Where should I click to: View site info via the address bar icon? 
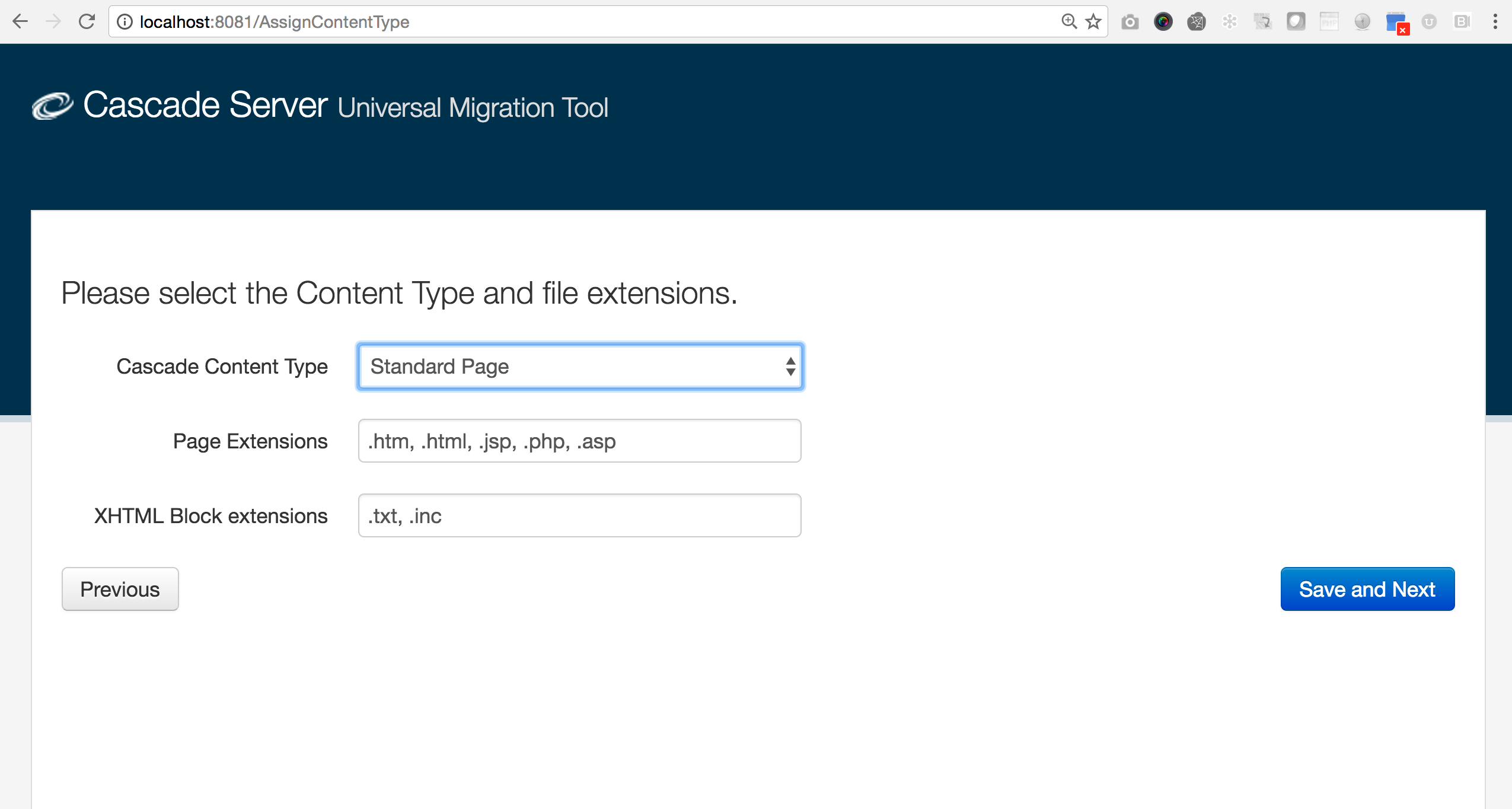click(x=125, y=22)
